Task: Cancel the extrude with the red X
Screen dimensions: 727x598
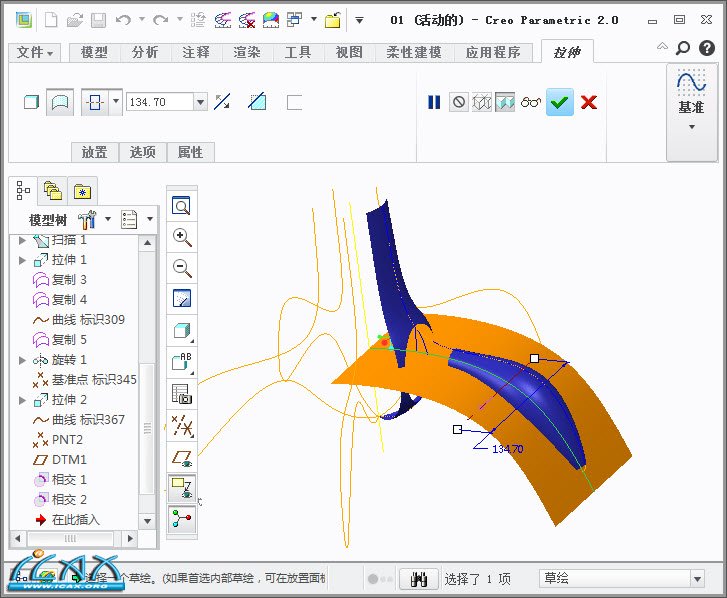Action: click(589, 101)
